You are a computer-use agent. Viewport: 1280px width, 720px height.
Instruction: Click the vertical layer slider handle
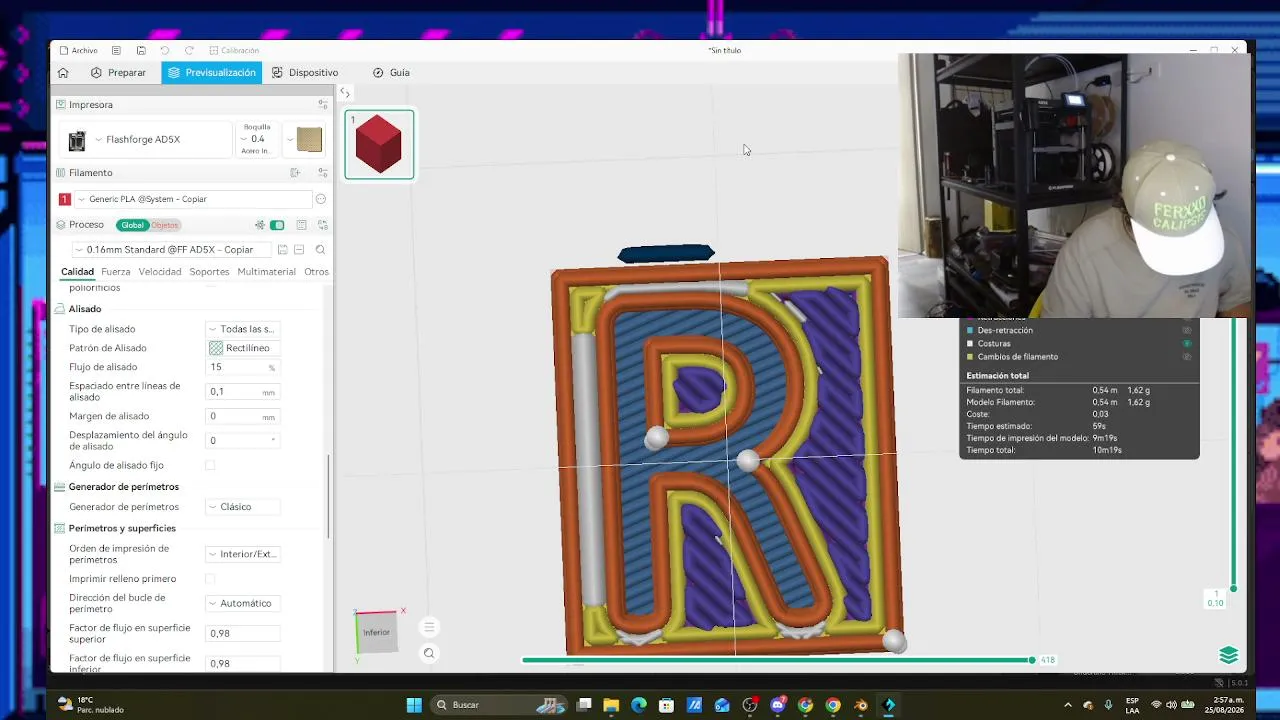(x=1233, y=588)
